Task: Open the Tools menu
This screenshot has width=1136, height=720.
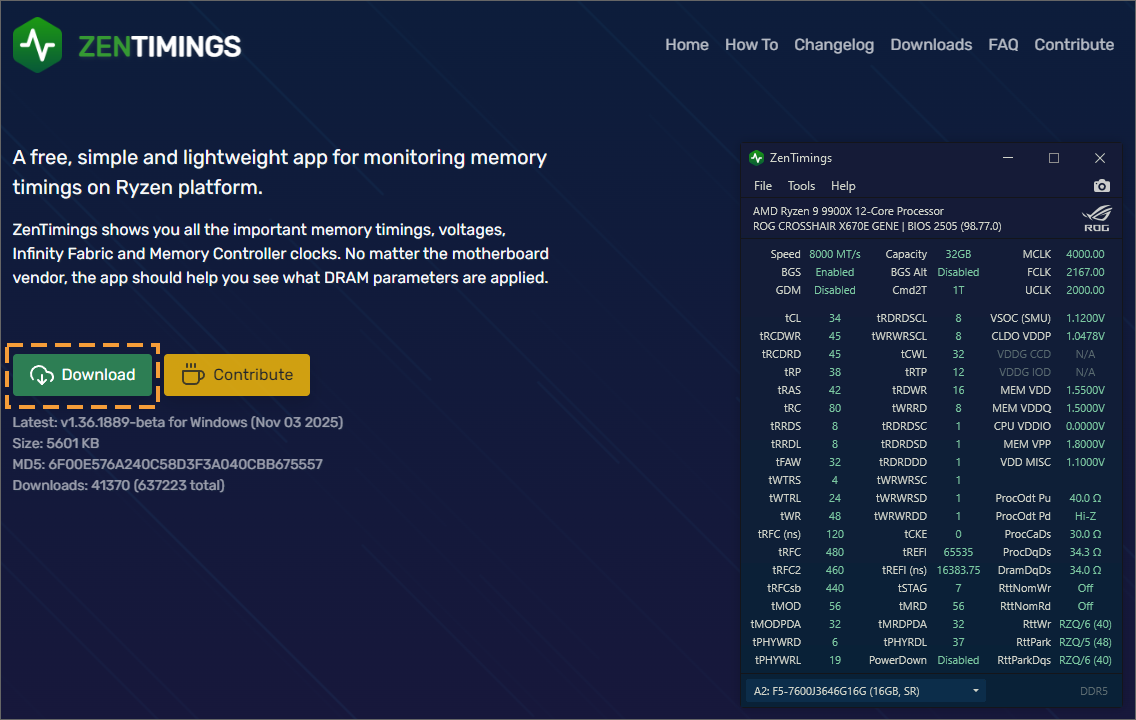Action: point(801,186)
